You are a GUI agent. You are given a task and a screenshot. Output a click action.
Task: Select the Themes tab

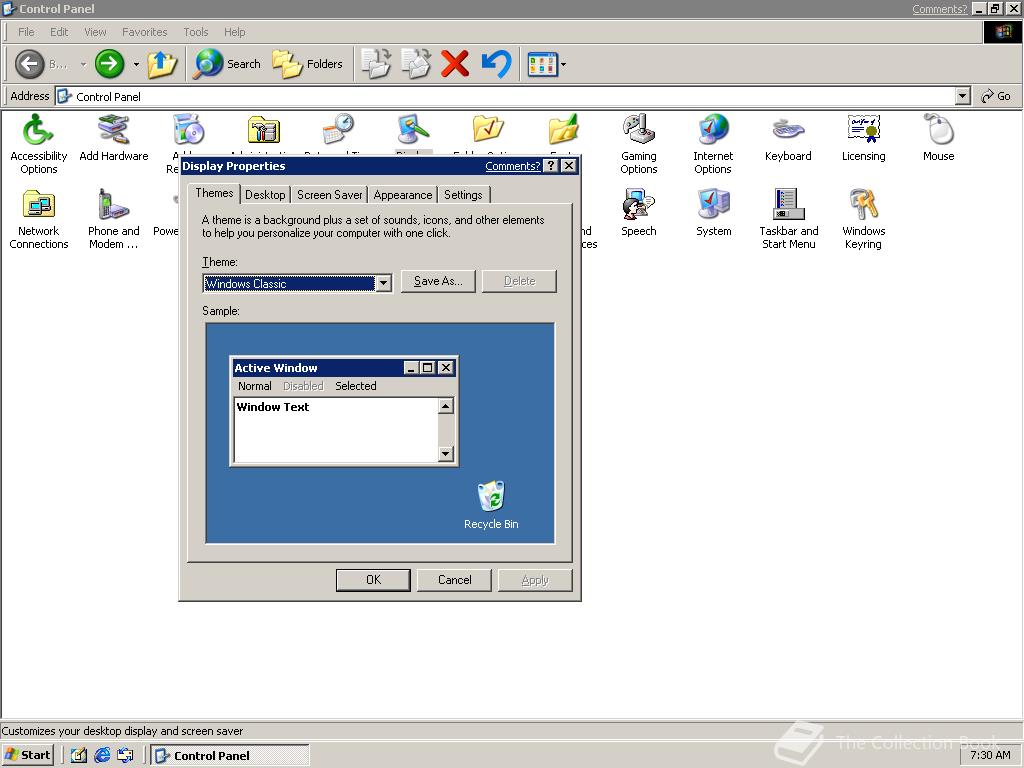[214, 193]
